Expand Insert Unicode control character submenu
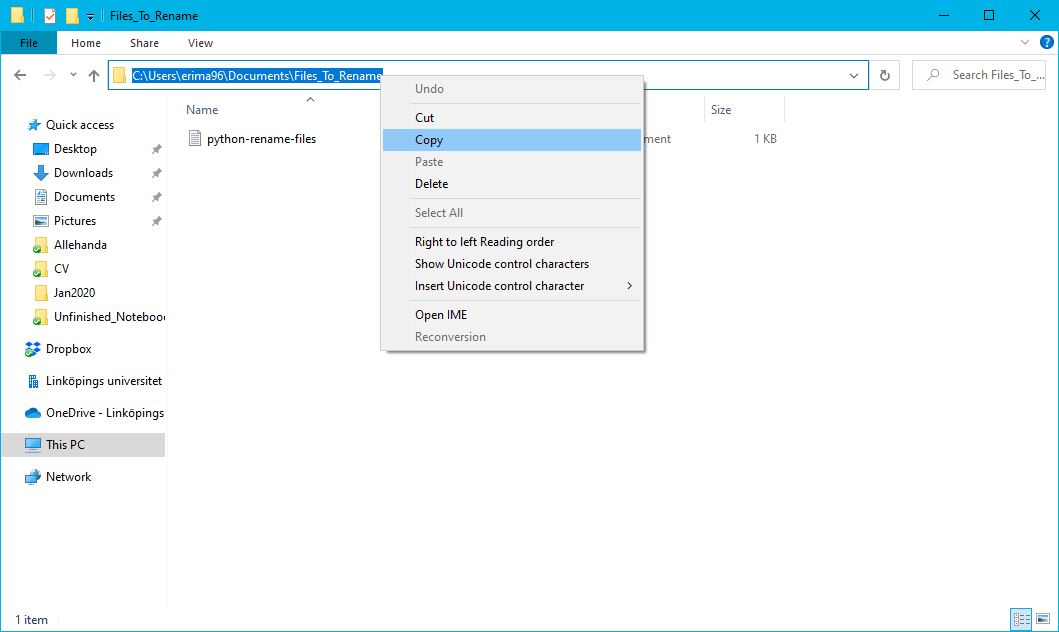This screenshot has width=1059, height=632. [x=629, y=286]
